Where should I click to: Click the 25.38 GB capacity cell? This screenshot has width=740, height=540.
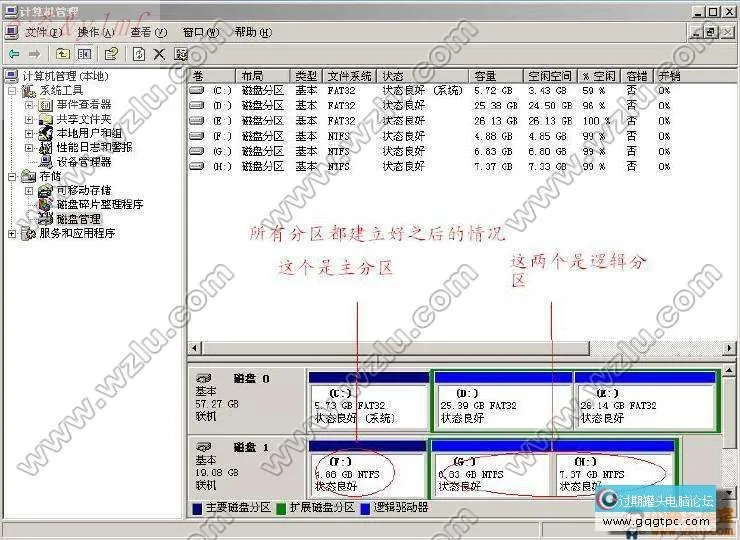click(496, 105)
